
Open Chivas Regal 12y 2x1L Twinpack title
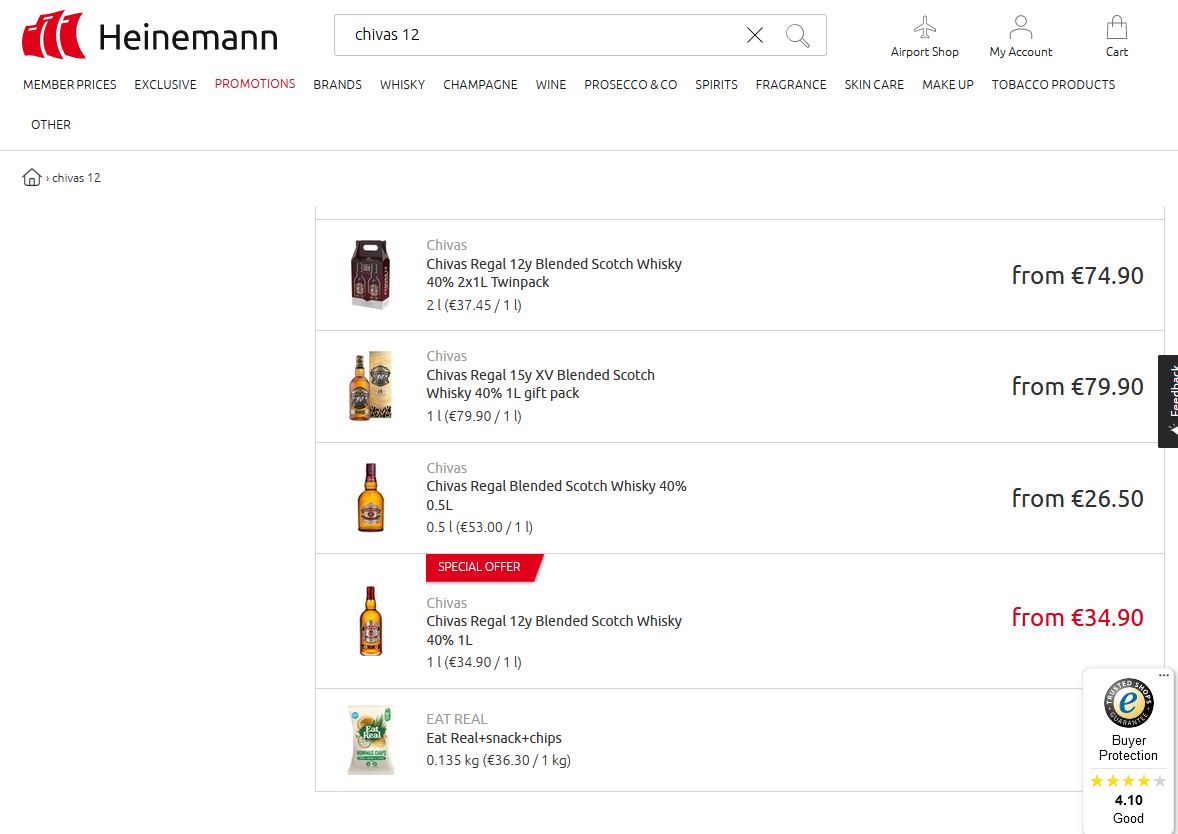[x=554, y=273]
